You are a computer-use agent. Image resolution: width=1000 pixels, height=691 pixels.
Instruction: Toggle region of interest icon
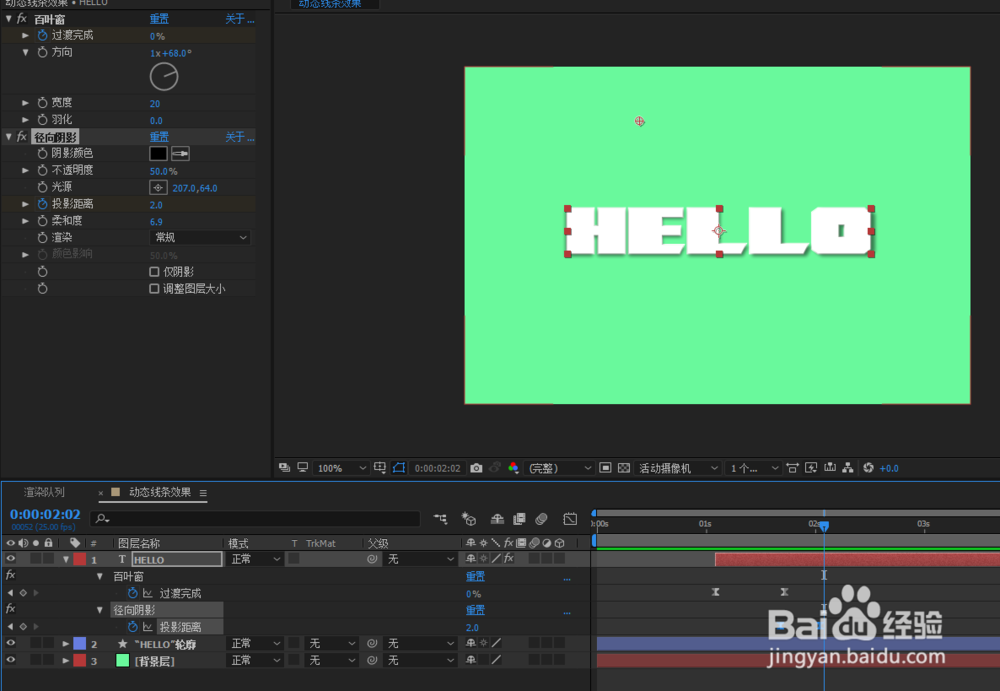(605, 468)
